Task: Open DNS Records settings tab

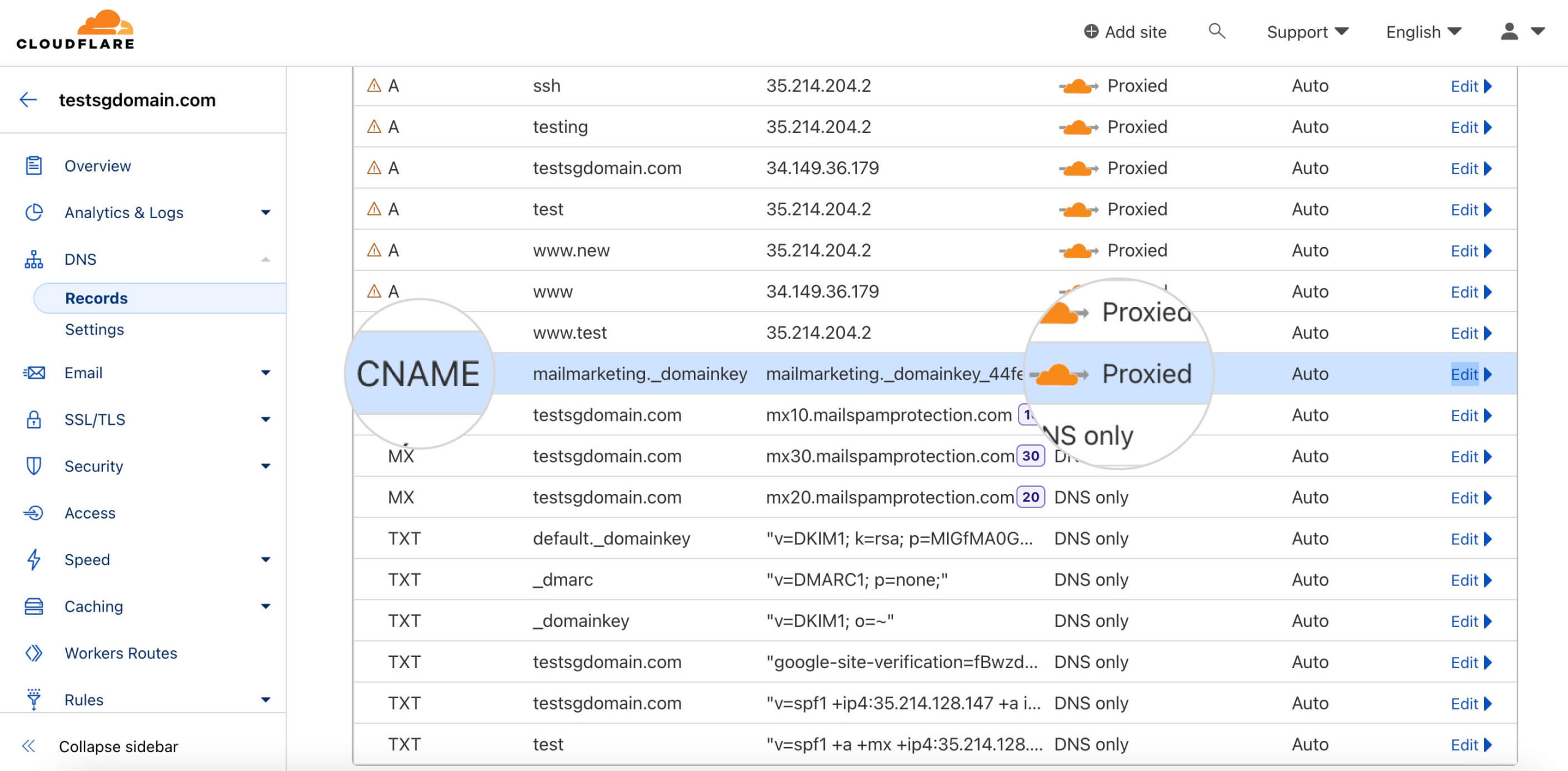Action: [x=94, y=328]
